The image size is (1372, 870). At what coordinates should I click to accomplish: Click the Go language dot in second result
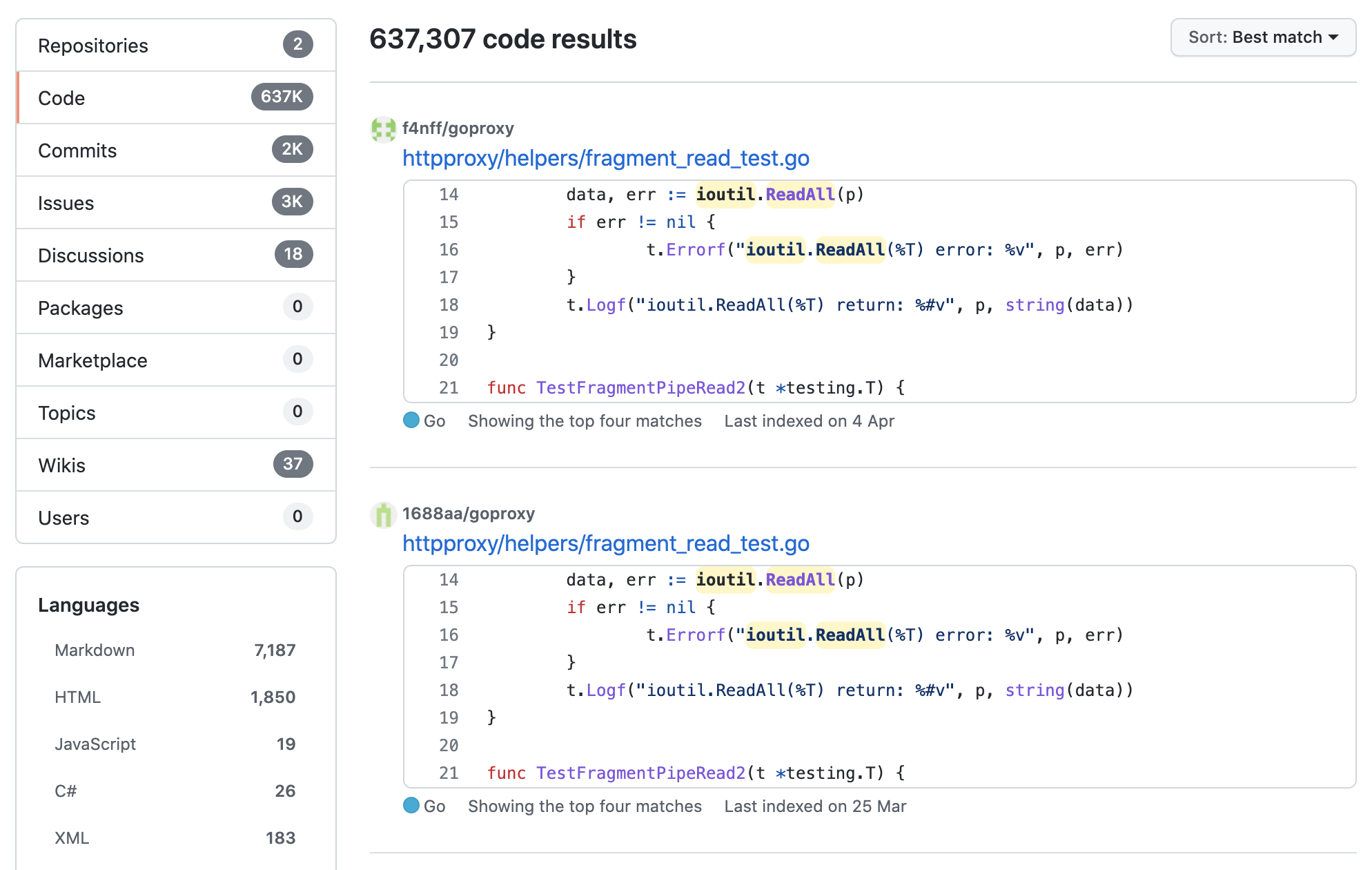click(411, 806)
